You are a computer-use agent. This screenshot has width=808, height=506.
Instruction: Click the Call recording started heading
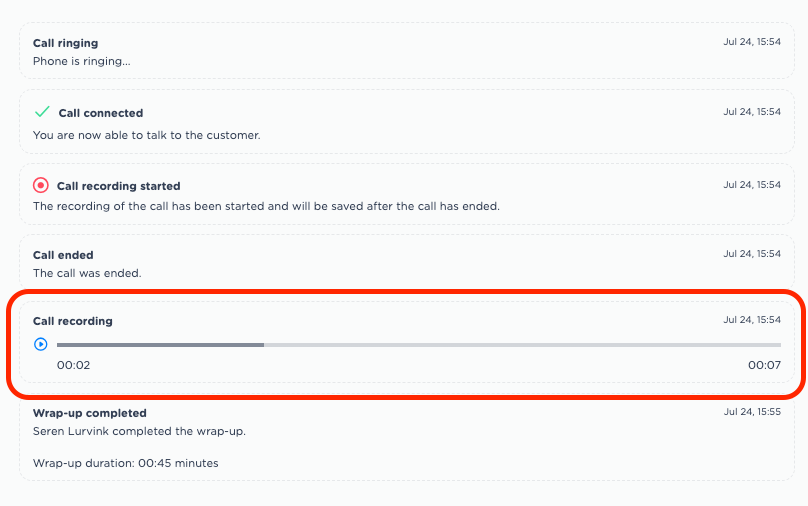pyautogui.click(x=119, y=186)
